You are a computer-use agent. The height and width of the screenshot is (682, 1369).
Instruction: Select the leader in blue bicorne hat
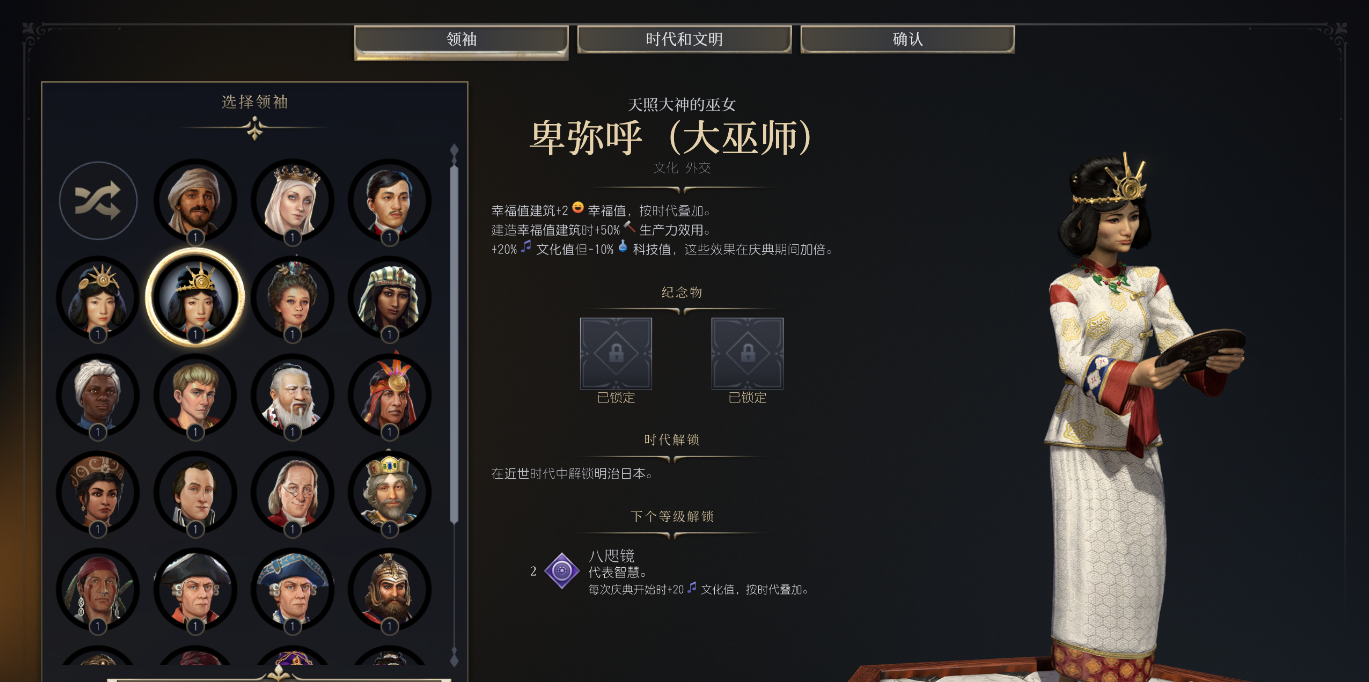point(292,589)
